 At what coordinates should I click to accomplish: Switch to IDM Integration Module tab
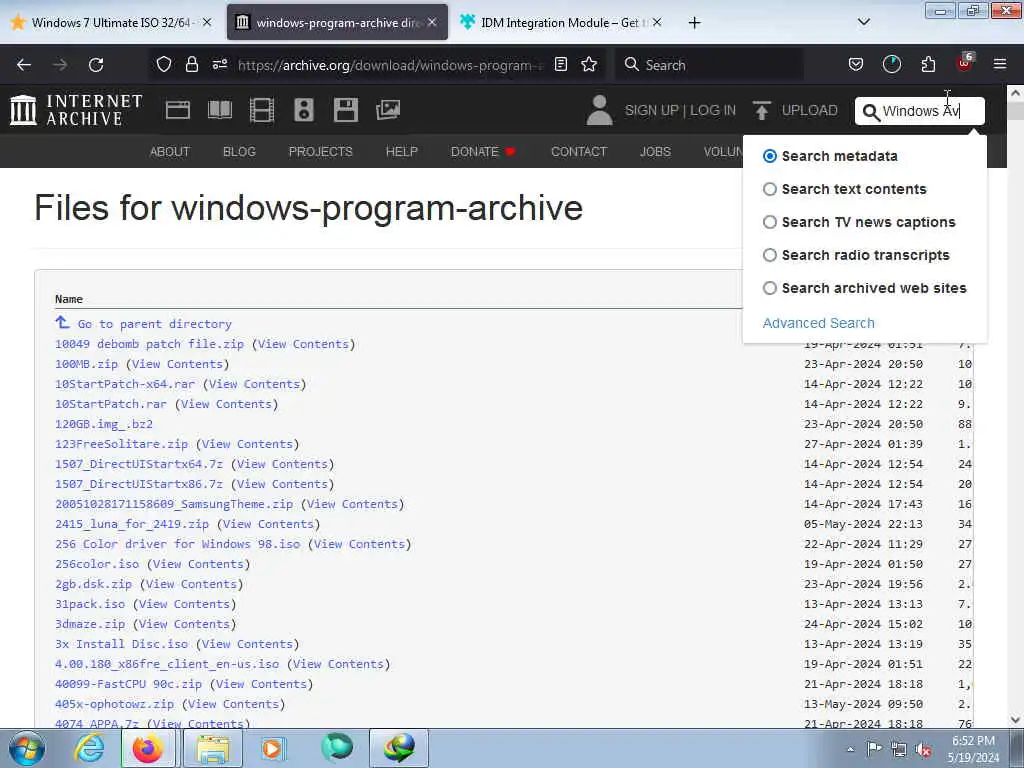[x=562, y=22]
